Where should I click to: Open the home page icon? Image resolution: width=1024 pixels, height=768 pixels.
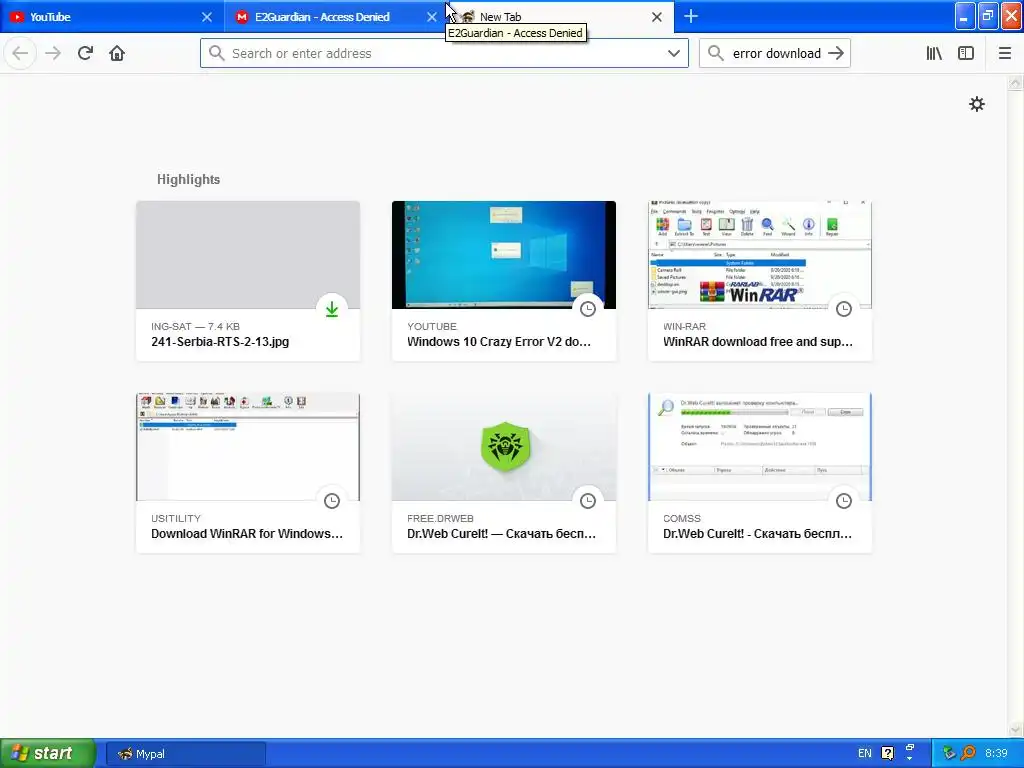click(x=117, y=53)
